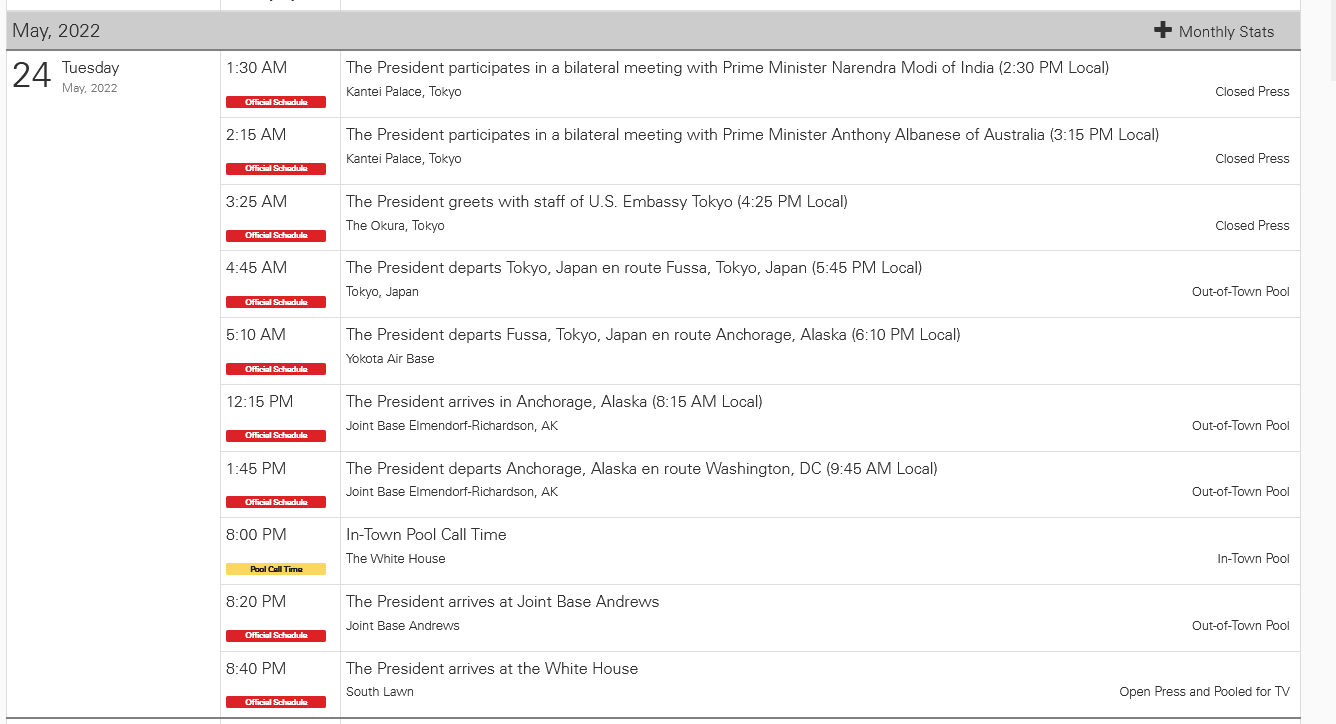Click the Official Schedule badge under 1:30 AM

pyautogui.click(x=276, y=102)
